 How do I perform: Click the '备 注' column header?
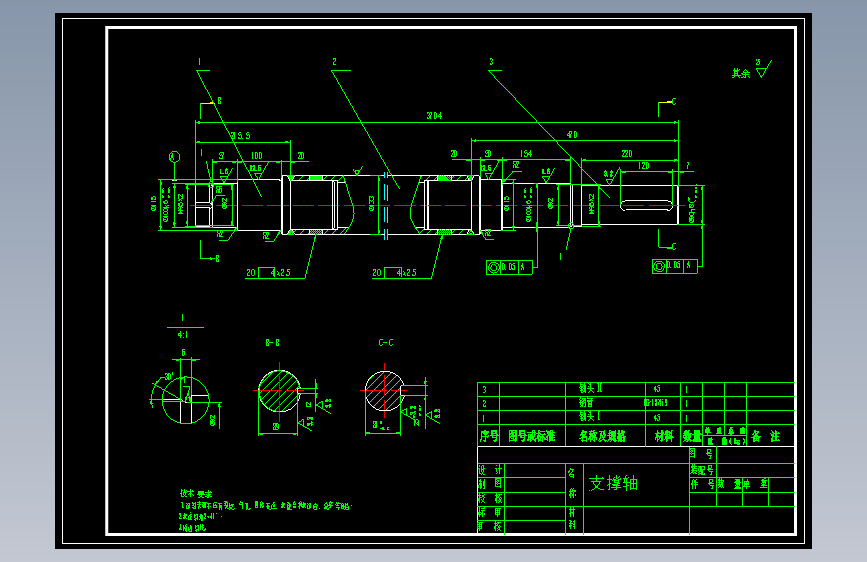(766, 436)
